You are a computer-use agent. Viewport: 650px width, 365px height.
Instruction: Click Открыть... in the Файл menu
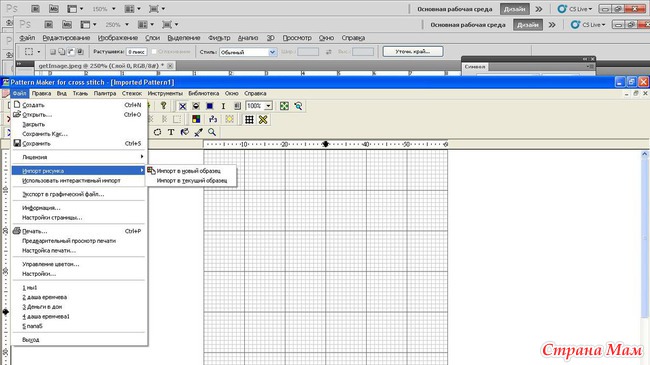coord(37,114)
